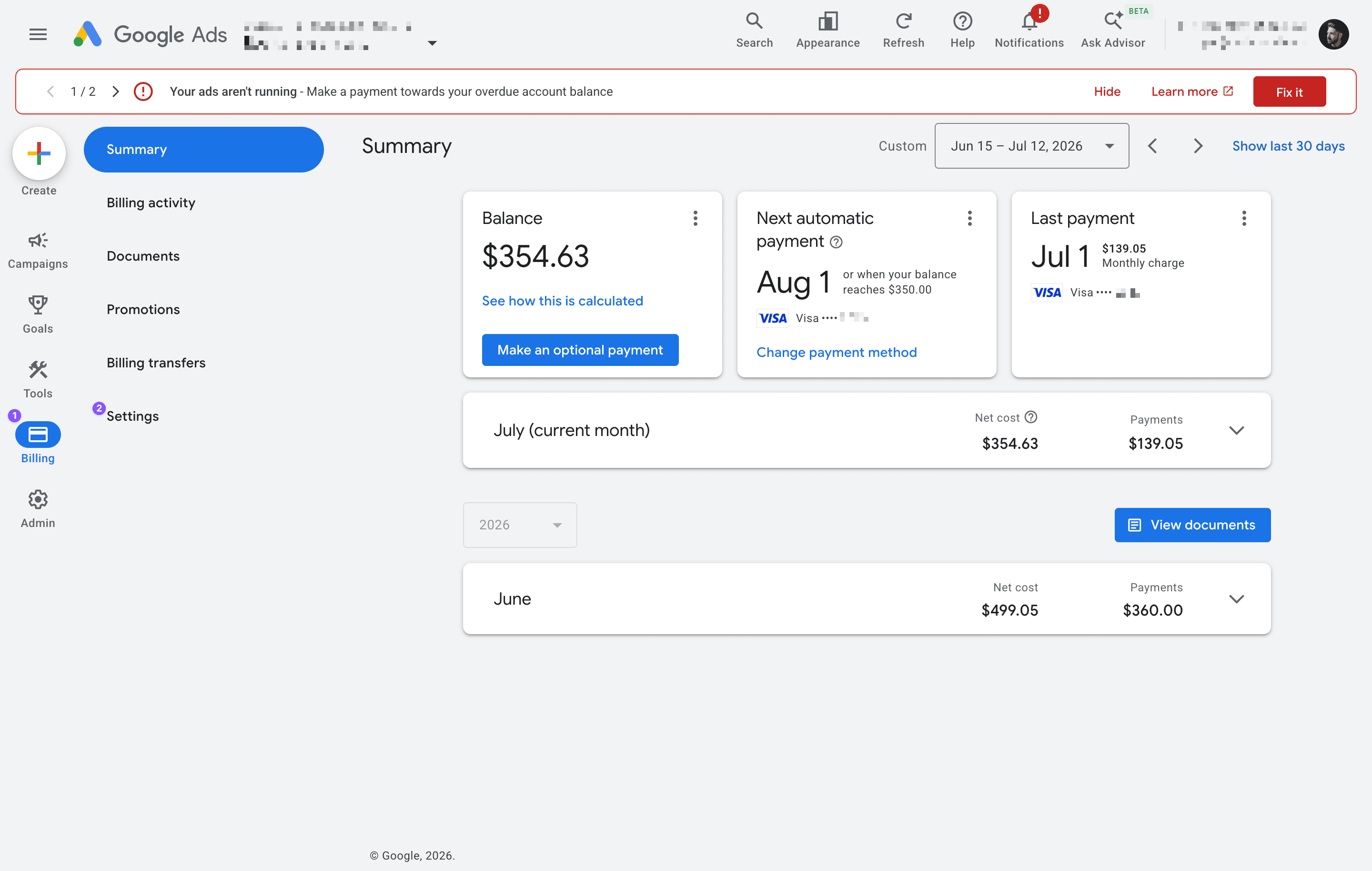Go to next date range
This screenshot has width=1372, height=871.
click(1198, 146)
